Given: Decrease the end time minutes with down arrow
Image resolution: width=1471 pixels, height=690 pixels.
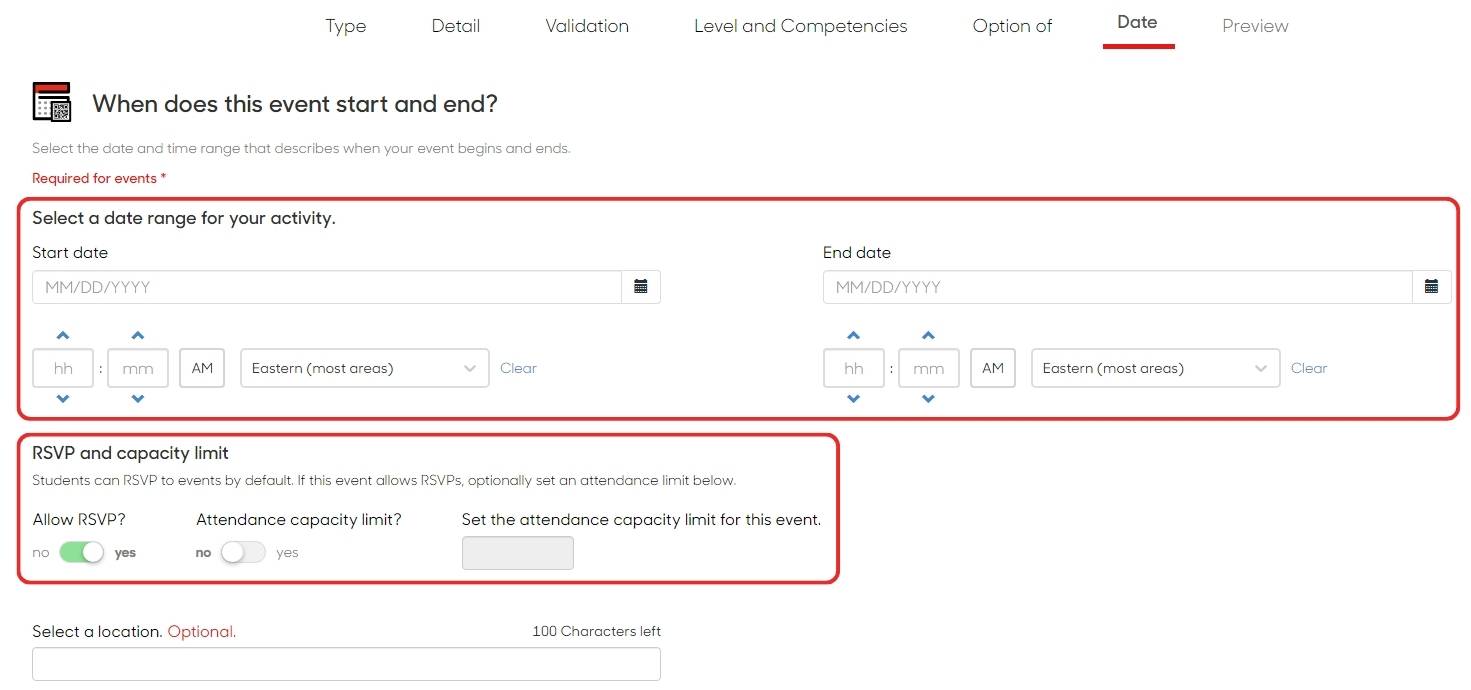Looking at the screenshot, I should click(928, 399).
